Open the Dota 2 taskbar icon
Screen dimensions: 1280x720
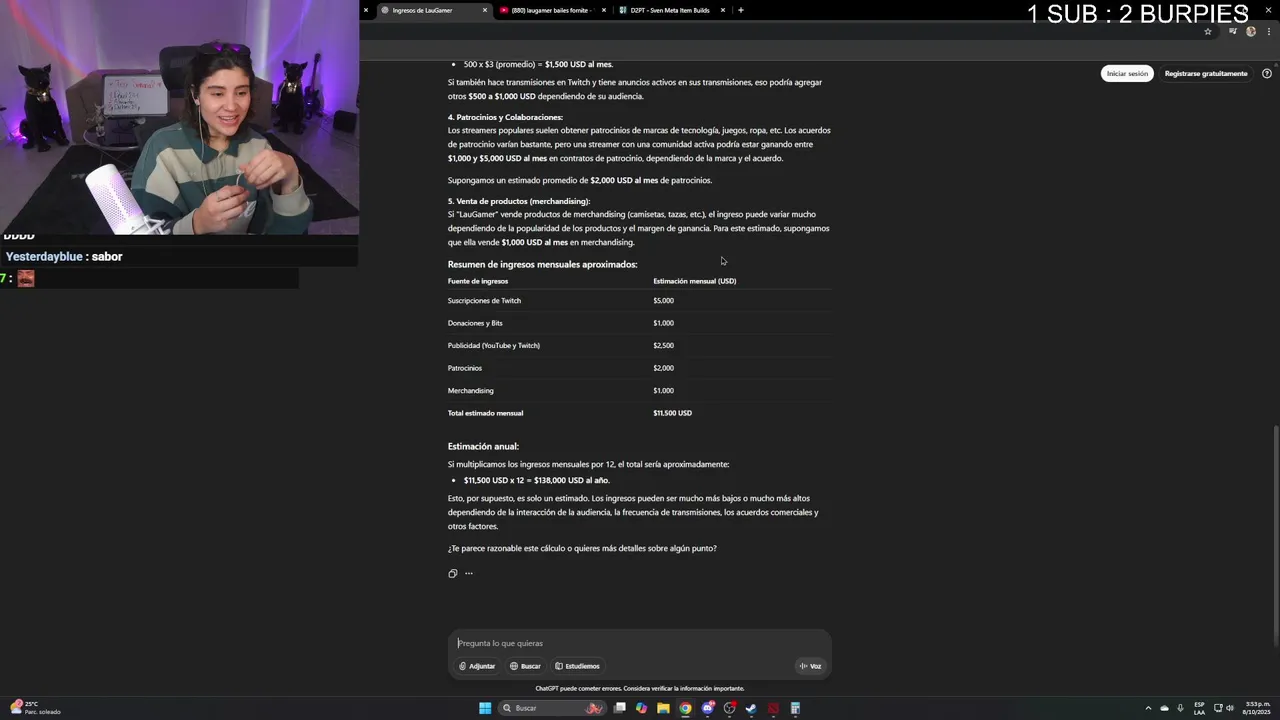(x=773, y=708)
